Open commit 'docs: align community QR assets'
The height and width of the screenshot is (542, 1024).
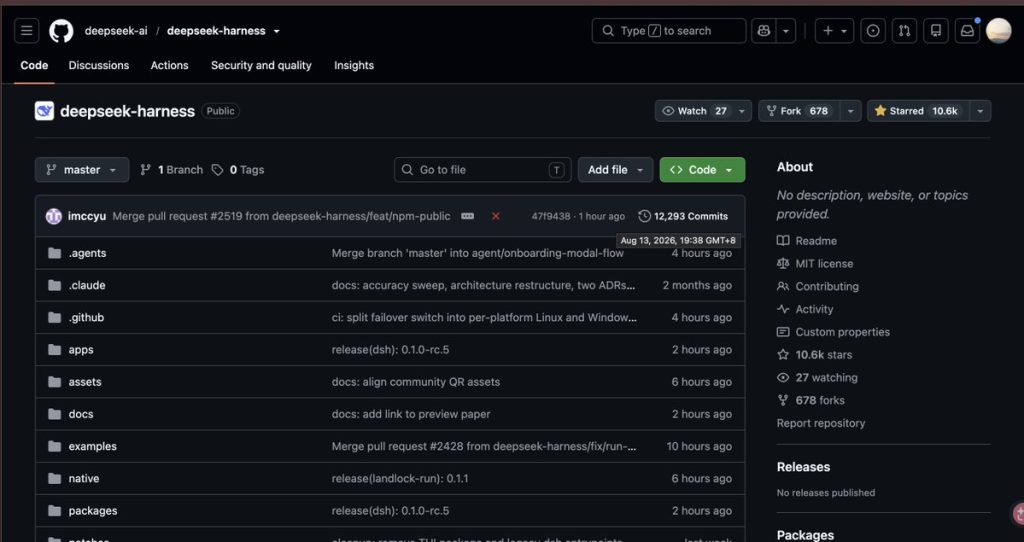(x=416, y=382)
